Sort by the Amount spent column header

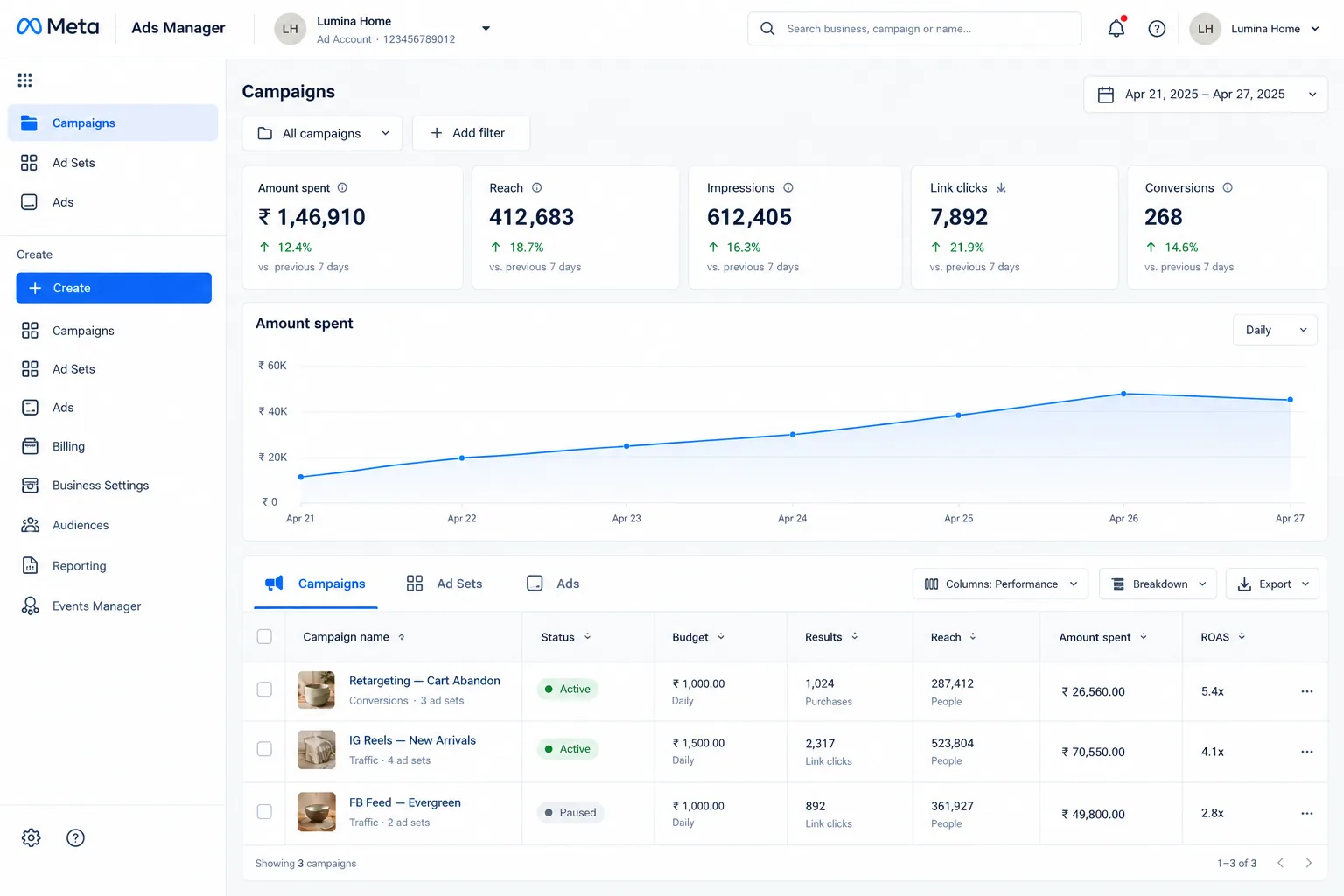point(1102,637)
